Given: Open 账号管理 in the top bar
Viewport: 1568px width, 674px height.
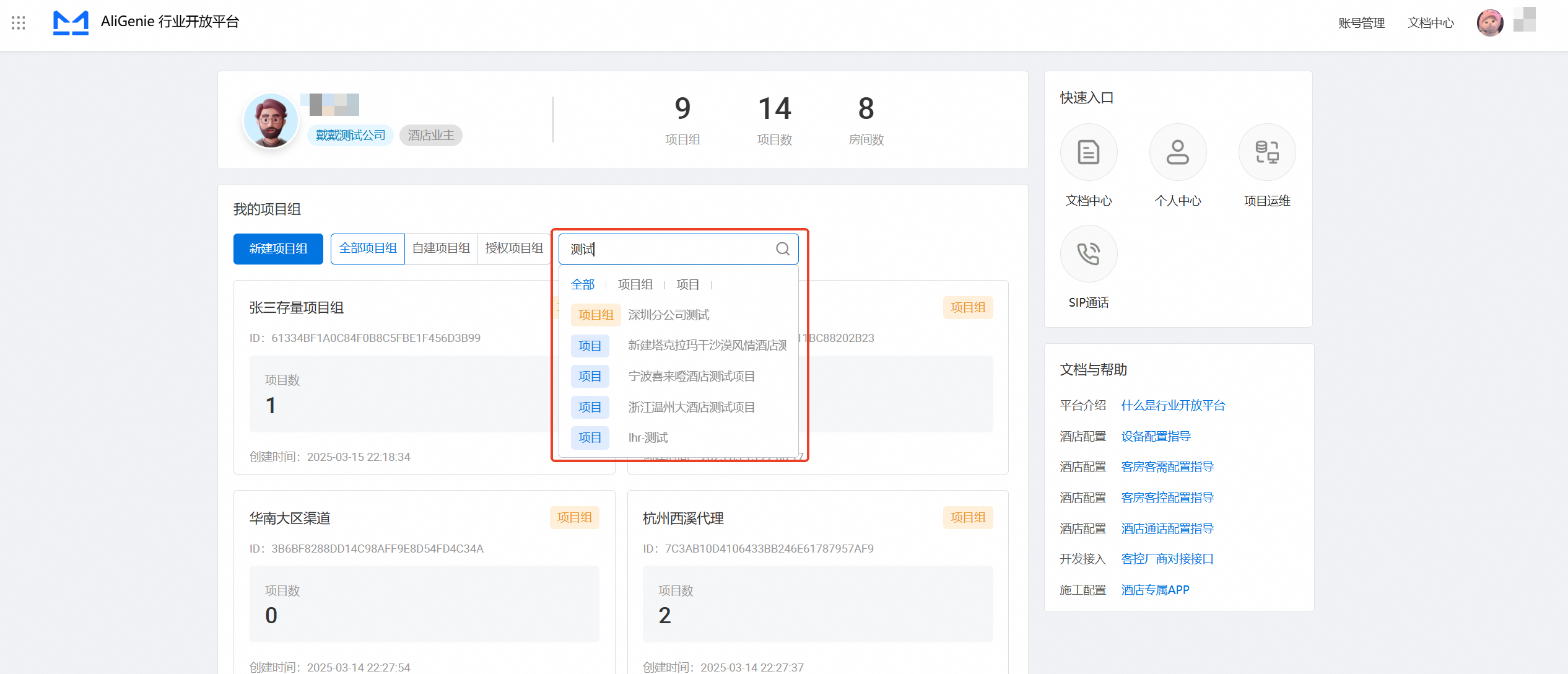Looking at the screenshot, I should tap(1361, 23).
